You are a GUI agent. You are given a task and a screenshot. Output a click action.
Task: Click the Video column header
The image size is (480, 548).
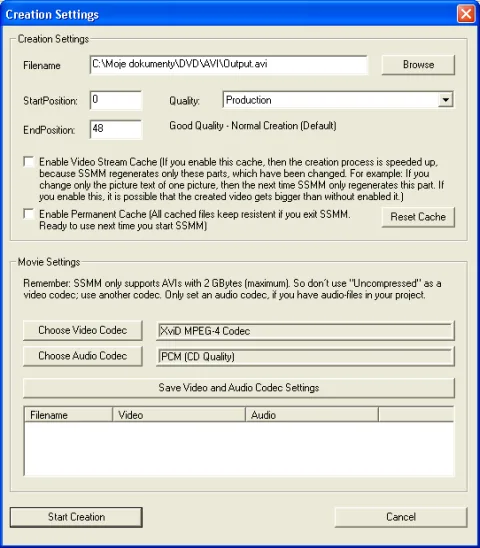[x=179, y=415]
